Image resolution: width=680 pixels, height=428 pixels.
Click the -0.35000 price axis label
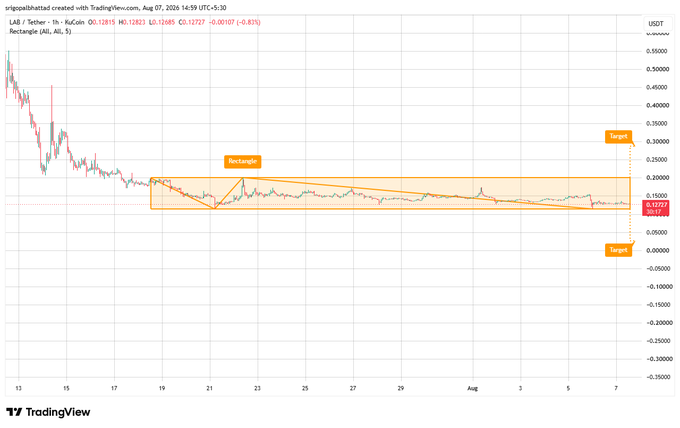(658, 377)
